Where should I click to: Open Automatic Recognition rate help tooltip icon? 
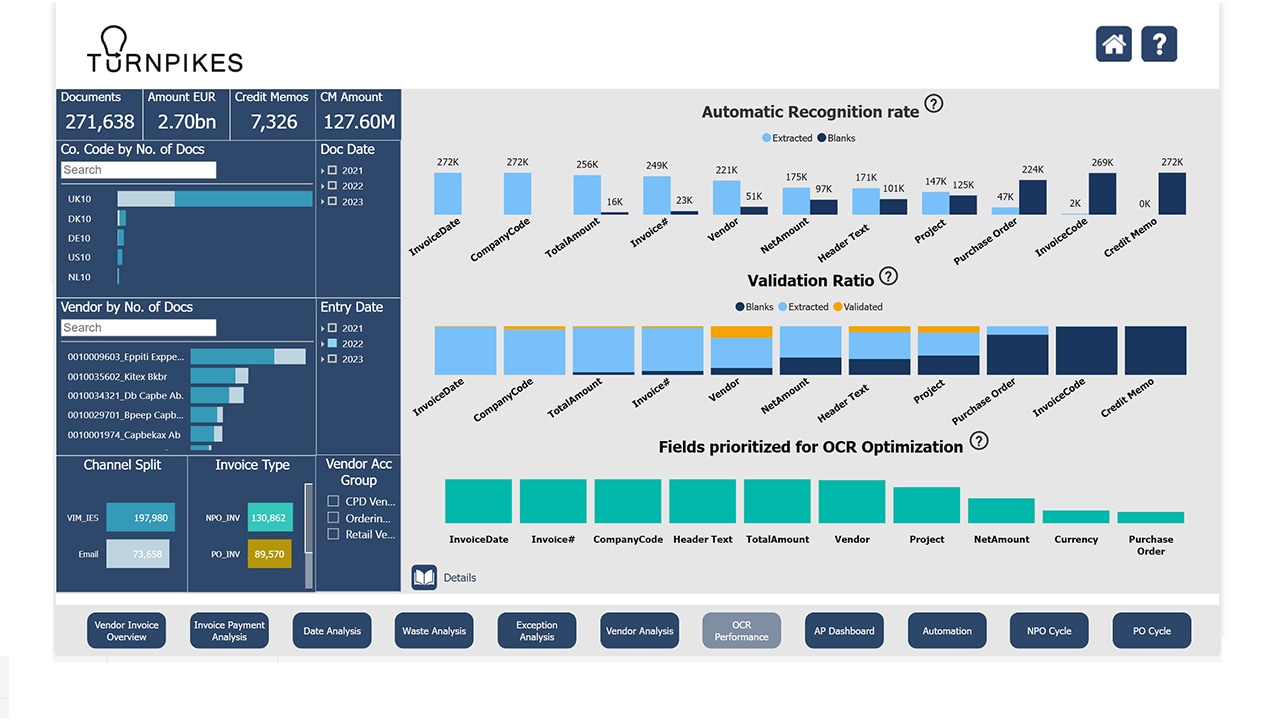click(x=934, y=103)
